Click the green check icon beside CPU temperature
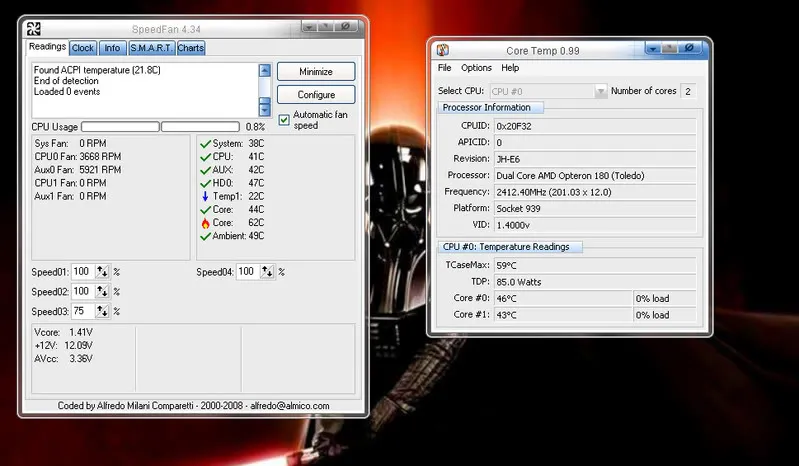 click(205, 157)
